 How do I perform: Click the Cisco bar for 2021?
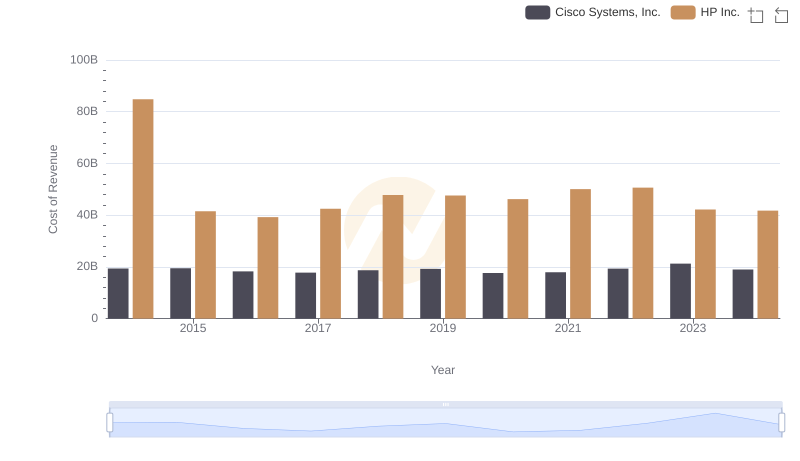click(555, 295)
